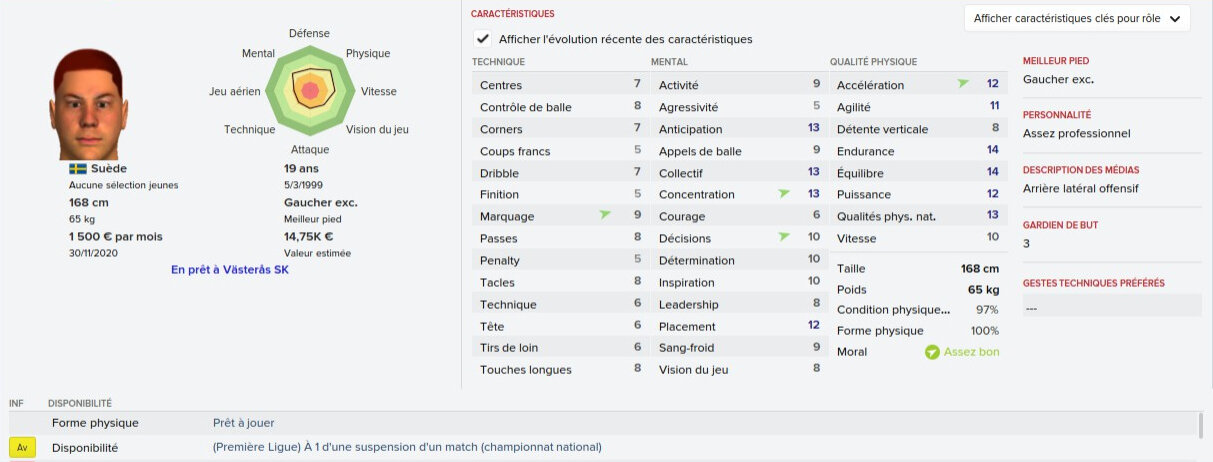Open the Première Ligue suspension notice link
Screen dimensions: 1213x462
[x=407, y=447]
